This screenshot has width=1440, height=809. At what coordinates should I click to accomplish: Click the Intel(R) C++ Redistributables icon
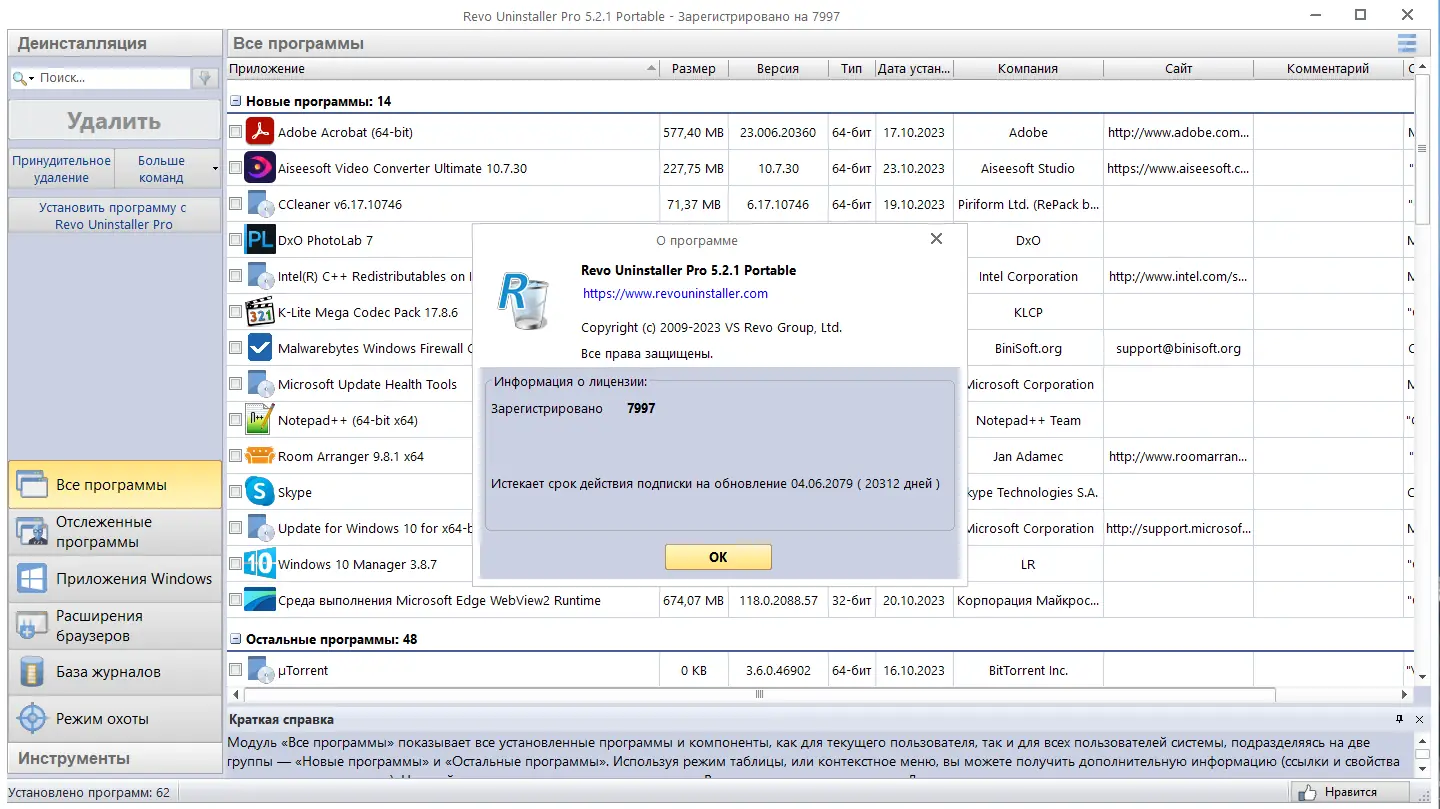tap(260, 276)
